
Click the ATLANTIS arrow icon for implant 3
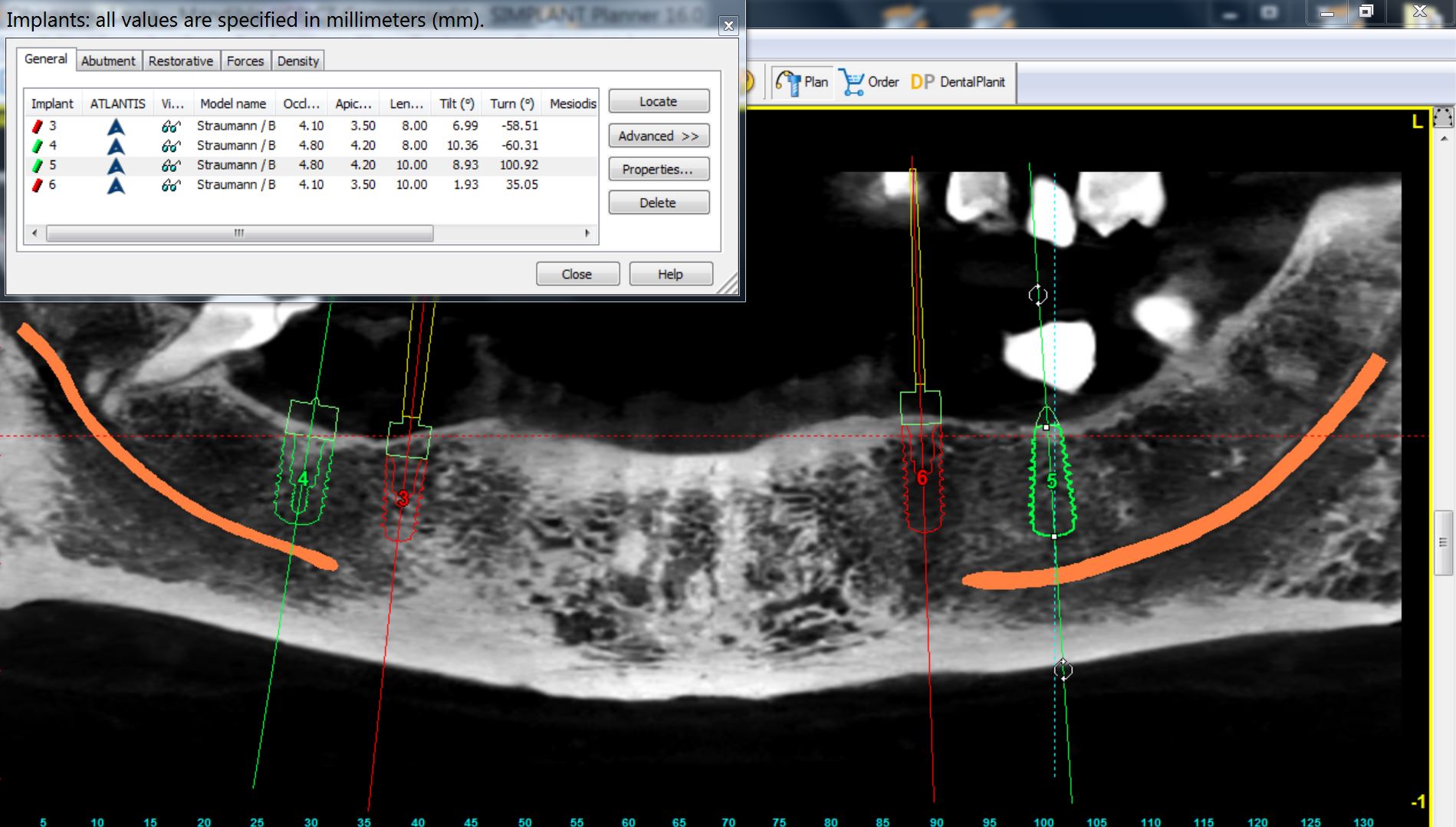pos(117,125)
